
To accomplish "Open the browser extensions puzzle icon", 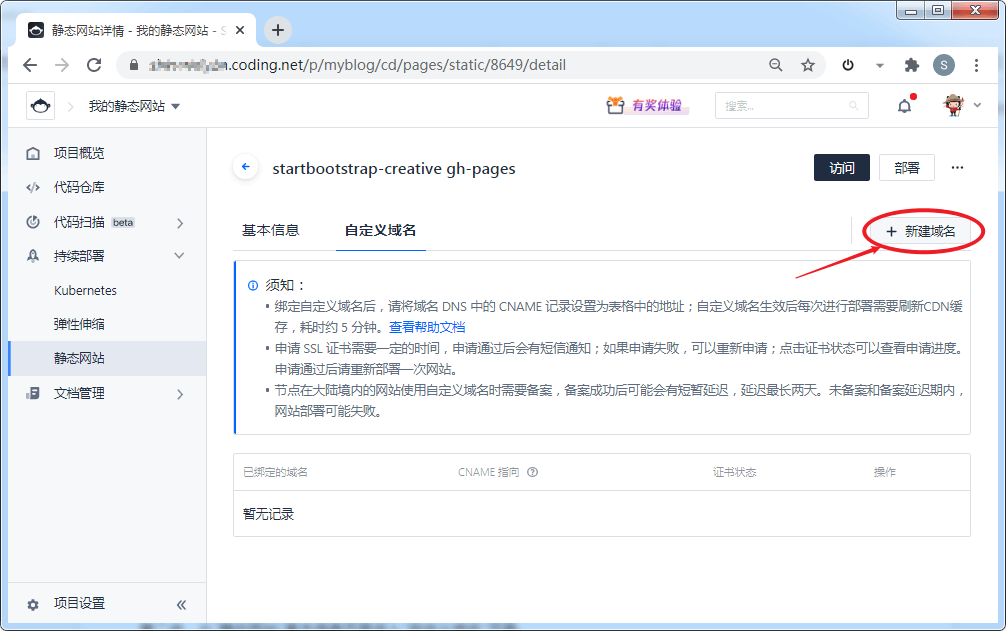I will (x=912, y=65).
